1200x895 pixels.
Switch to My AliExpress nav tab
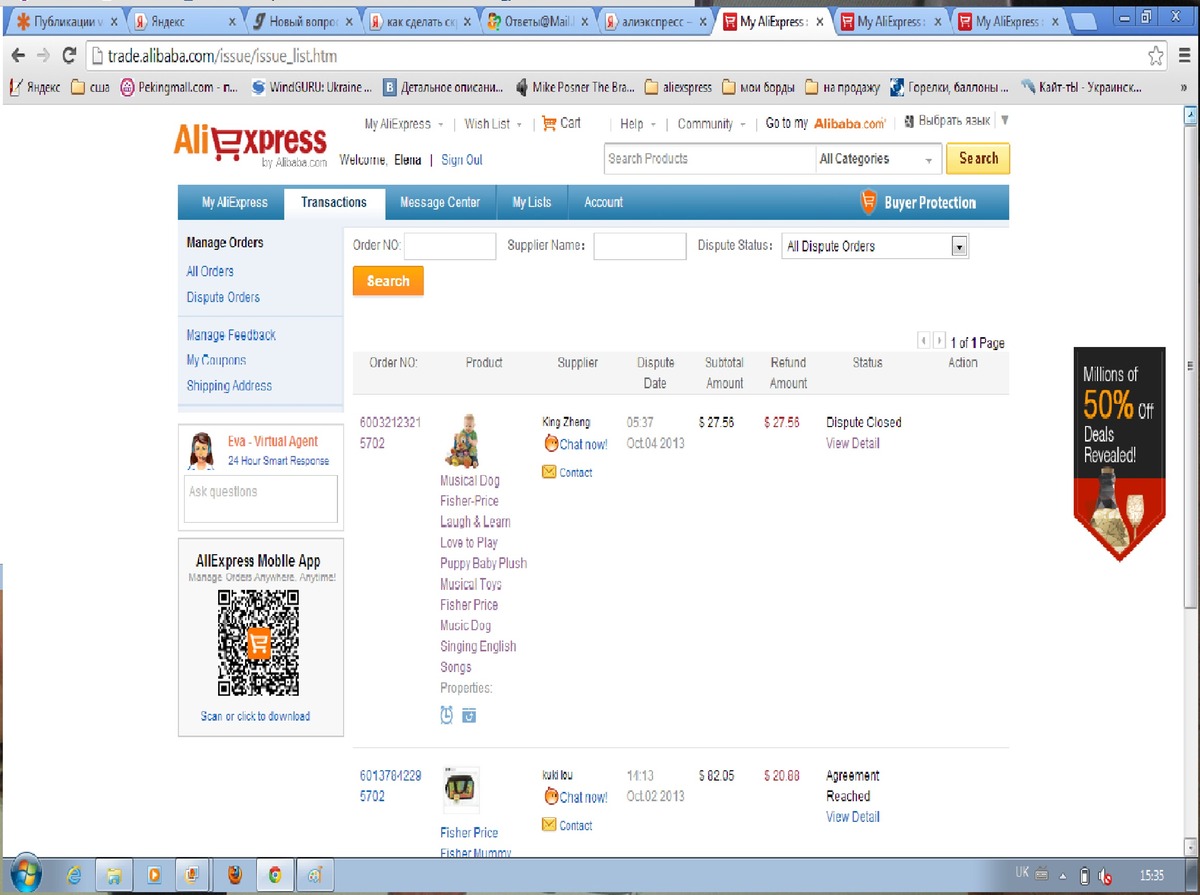point(235,202)
